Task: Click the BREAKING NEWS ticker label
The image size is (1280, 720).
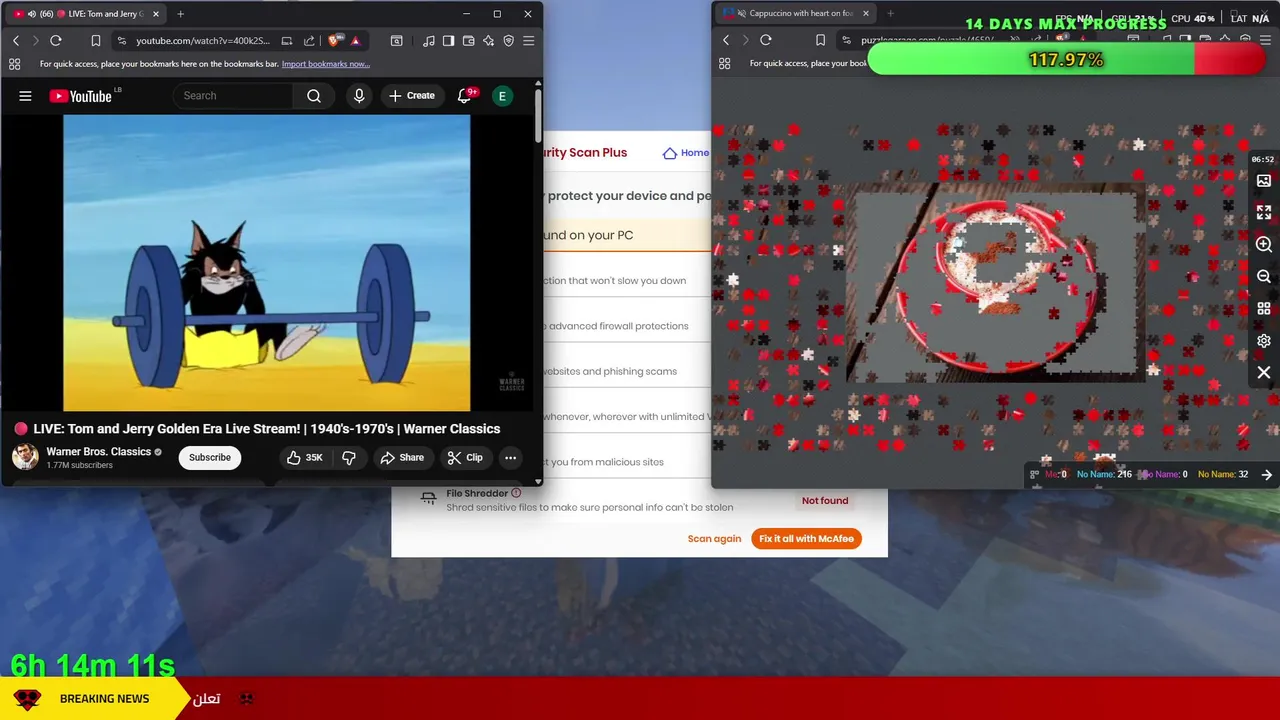Action: tap(104, 699)
